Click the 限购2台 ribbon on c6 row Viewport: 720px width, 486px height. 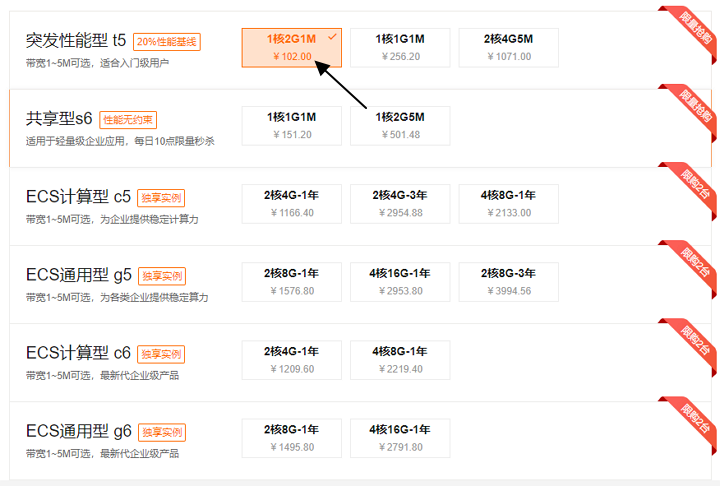(692, 344)
